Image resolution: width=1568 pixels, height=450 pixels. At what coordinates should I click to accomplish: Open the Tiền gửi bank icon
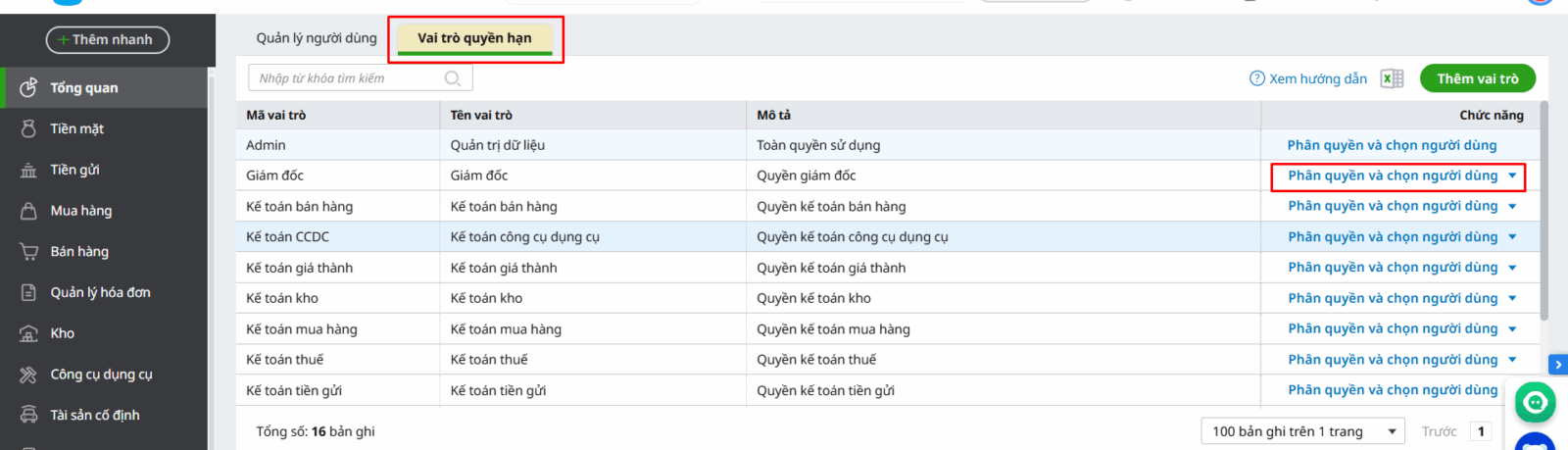pos(28,170)
